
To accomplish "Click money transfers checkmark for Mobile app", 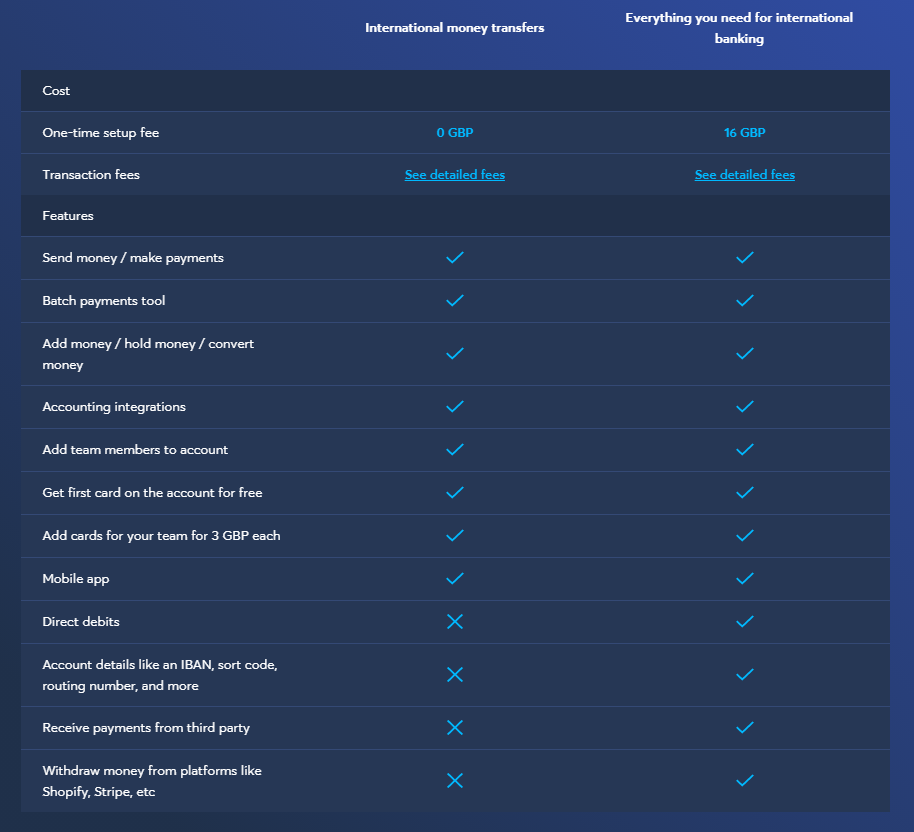I will click(455, 578).
